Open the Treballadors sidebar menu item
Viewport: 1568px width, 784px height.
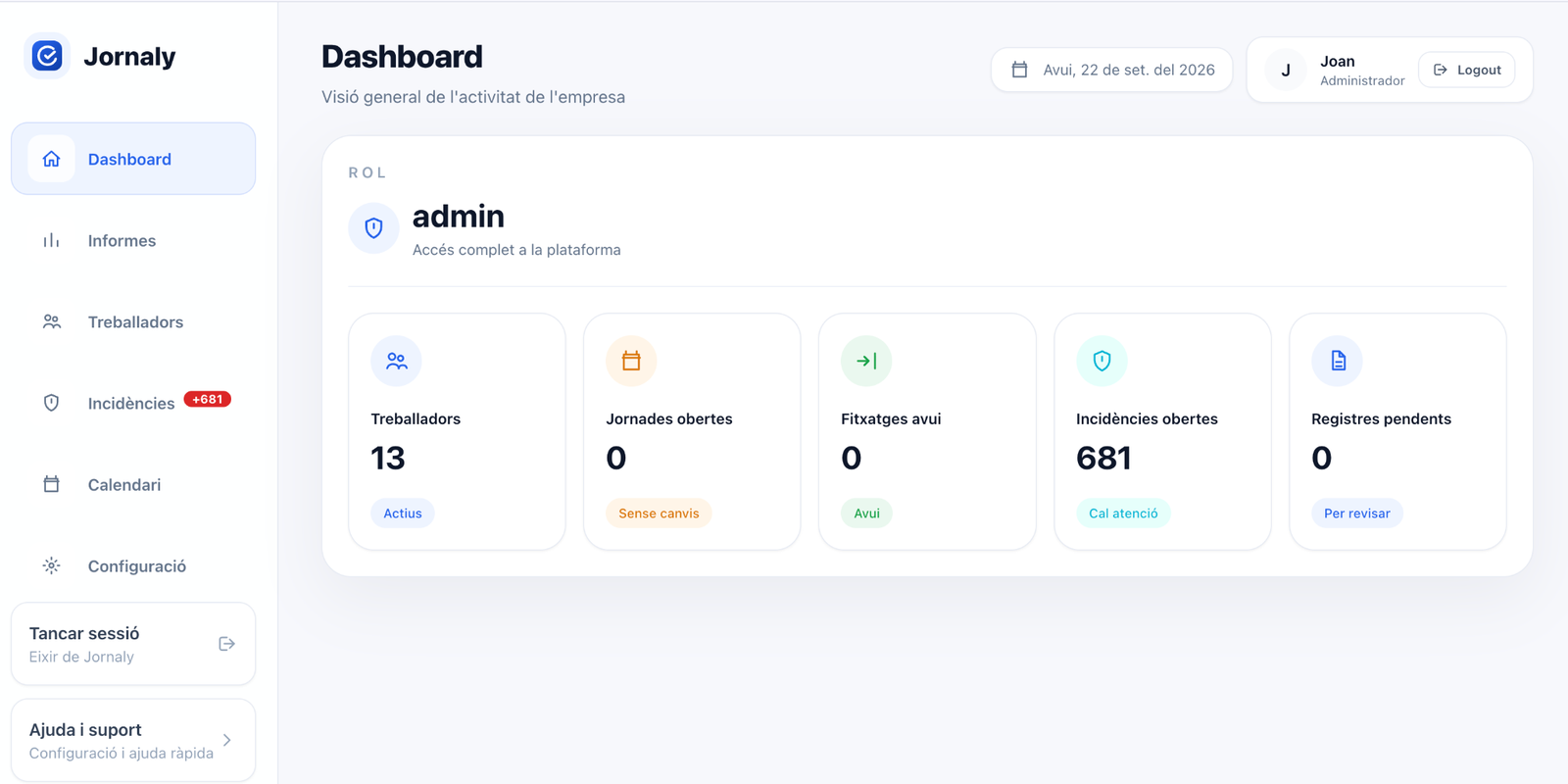tap(133, 321)
